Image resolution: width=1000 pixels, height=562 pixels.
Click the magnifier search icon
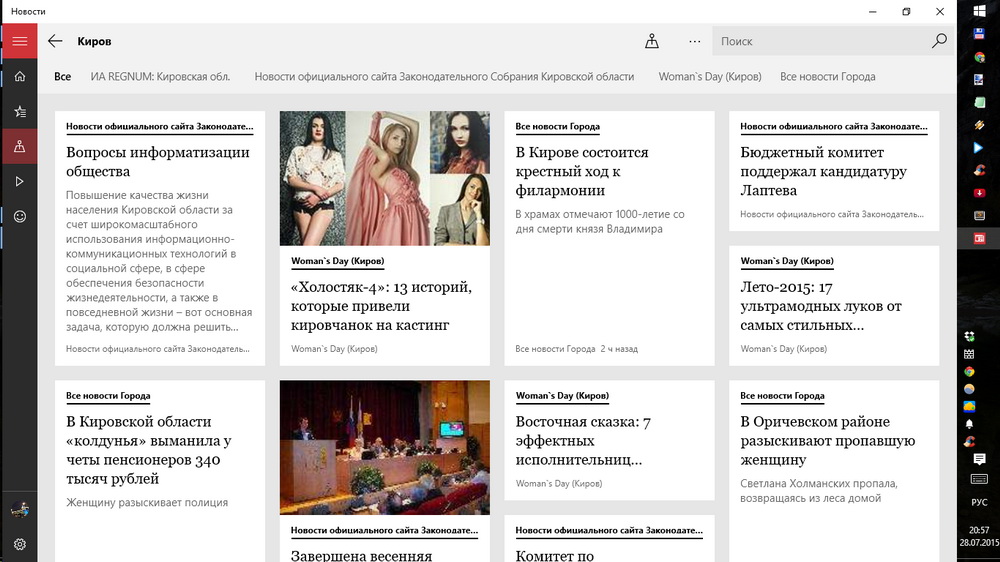pos(939,41)
